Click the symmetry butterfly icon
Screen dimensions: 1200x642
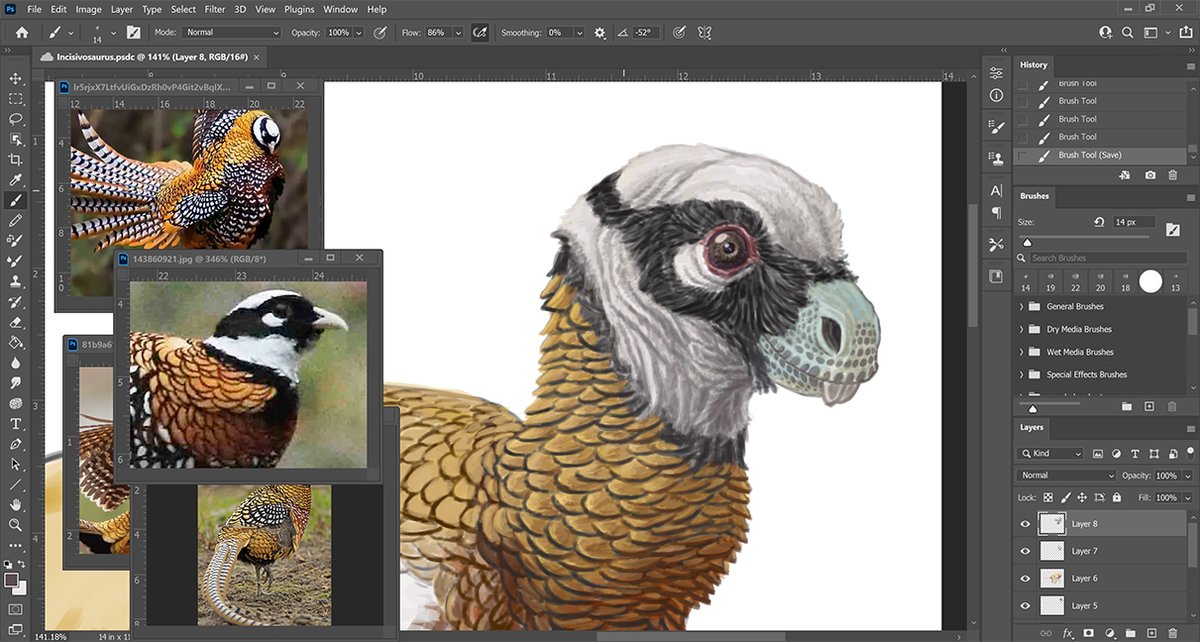tap(705, 32)
